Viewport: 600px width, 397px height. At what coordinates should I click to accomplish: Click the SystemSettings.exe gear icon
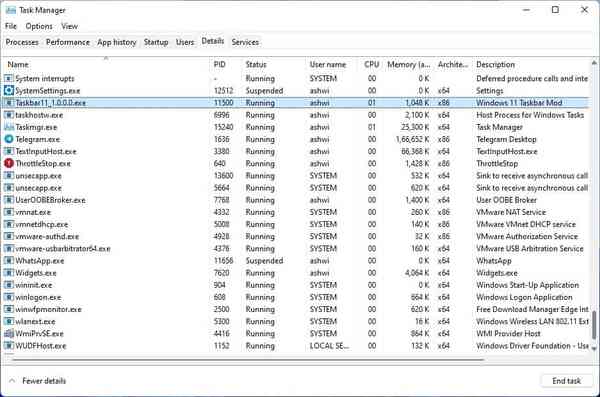[9, 91]
